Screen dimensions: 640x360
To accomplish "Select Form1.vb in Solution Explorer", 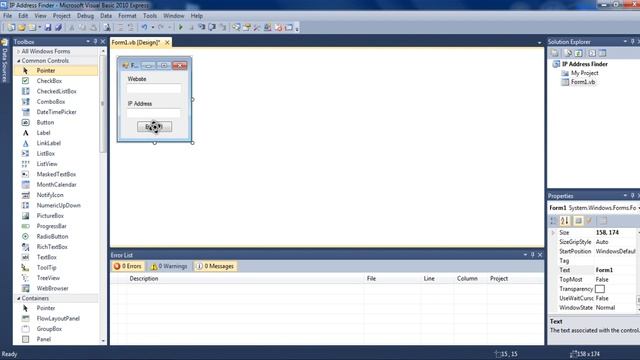I will pyautogui.click(x=582, y=82).
